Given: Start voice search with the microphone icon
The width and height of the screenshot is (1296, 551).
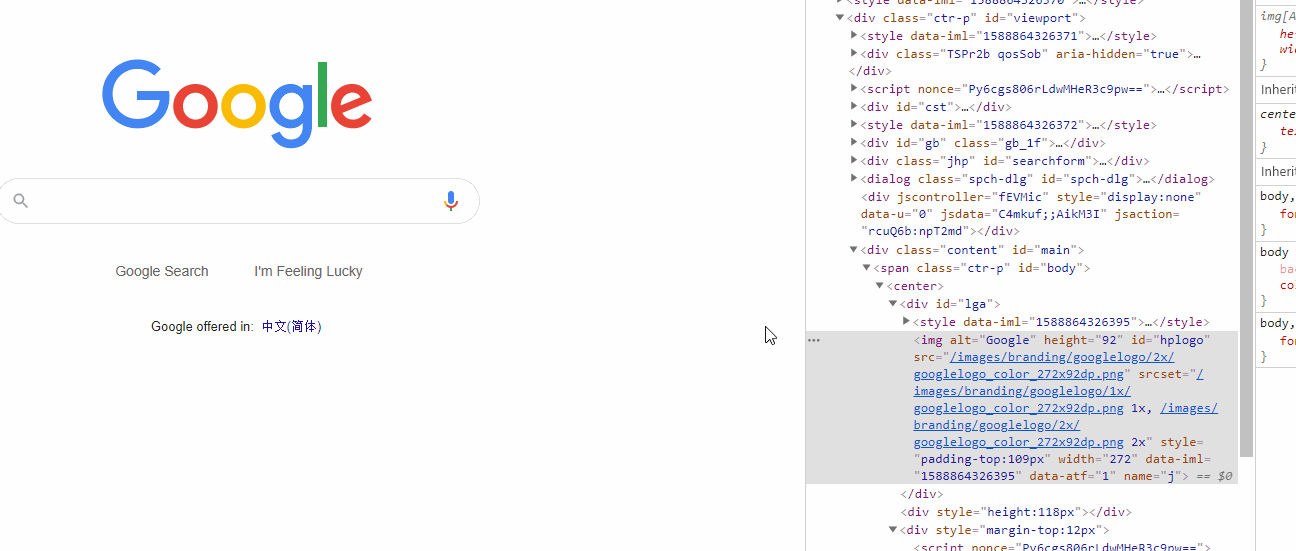Looking at the screenshot, I should click(x=451, y=201).
